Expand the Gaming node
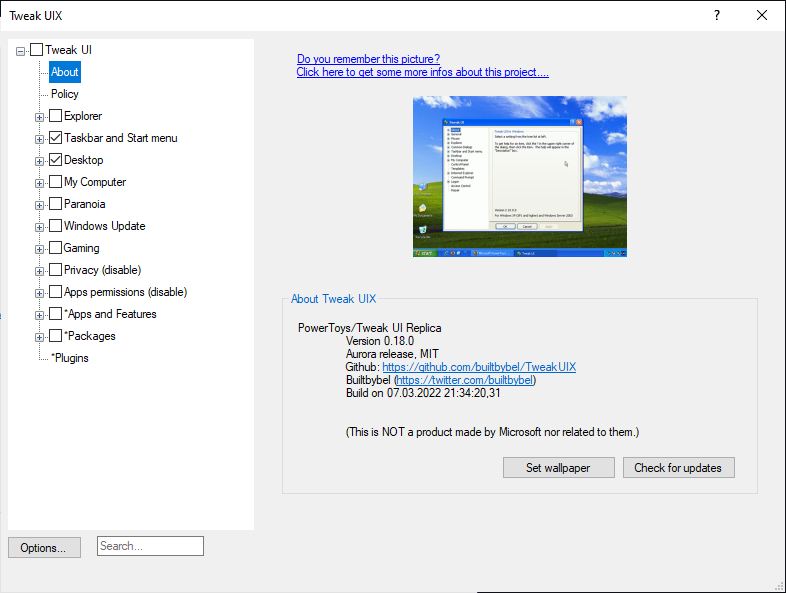This screenshot has height=593, width=786. (x=39, y=250)
